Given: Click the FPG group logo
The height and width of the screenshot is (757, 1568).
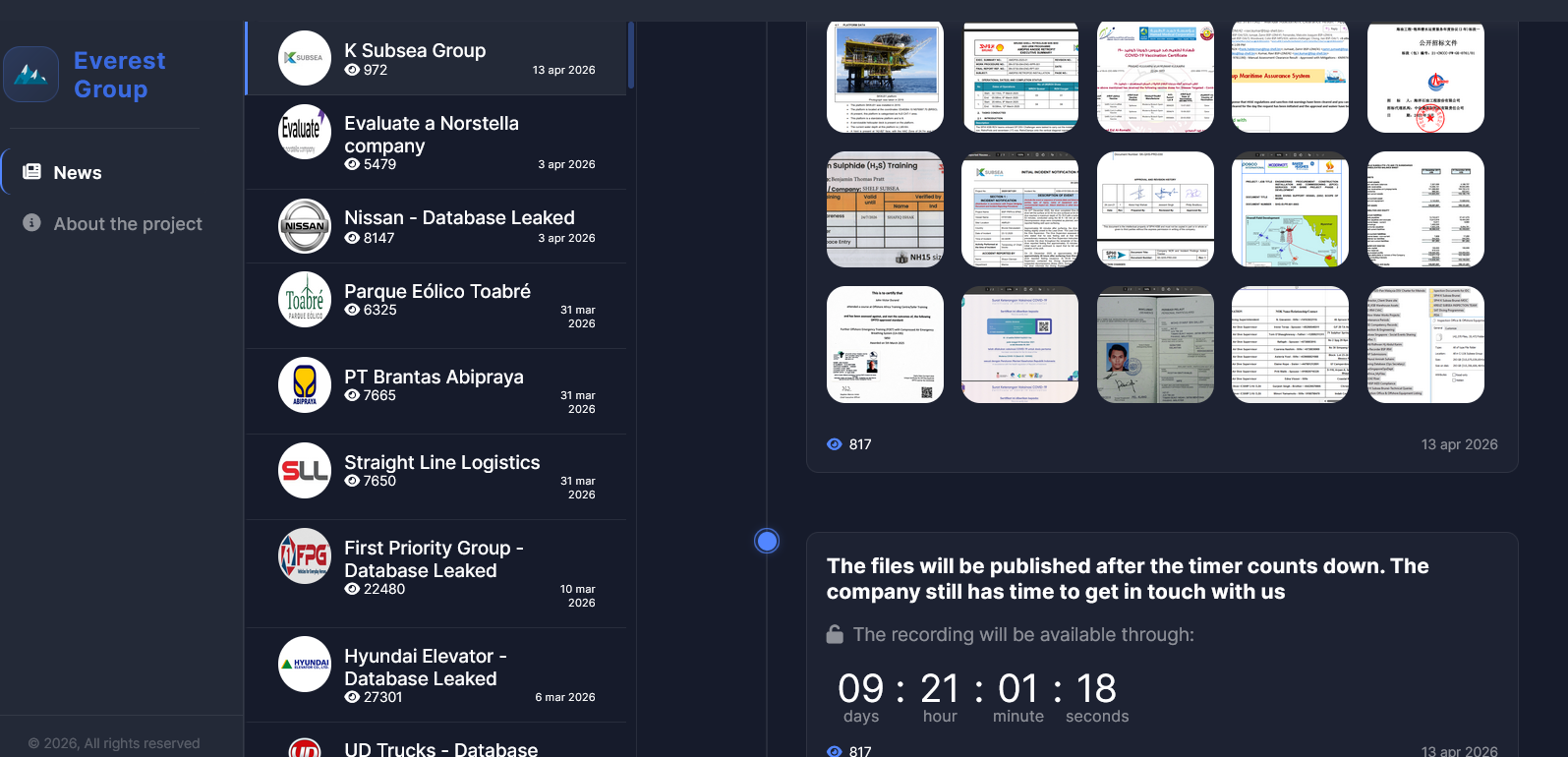Looking at the screenshot, I should 305,556.
